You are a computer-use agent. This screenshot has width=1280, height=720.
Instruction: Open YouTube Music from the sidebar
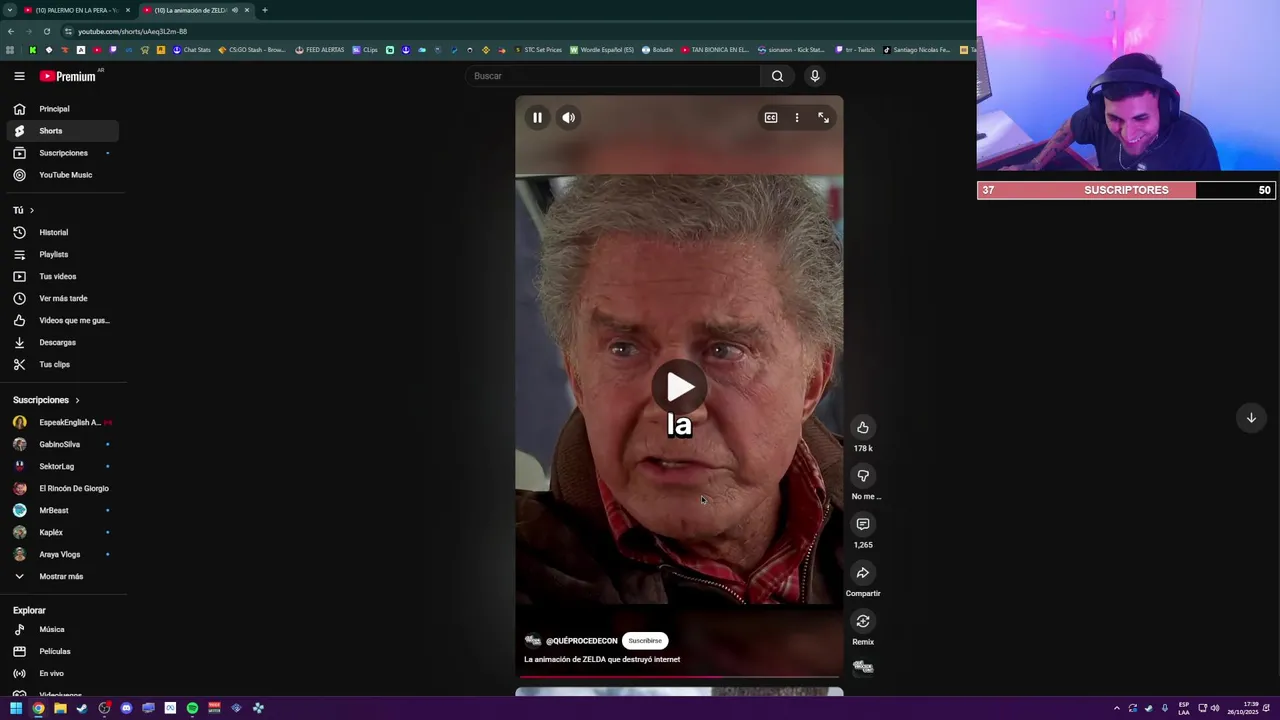63,175
